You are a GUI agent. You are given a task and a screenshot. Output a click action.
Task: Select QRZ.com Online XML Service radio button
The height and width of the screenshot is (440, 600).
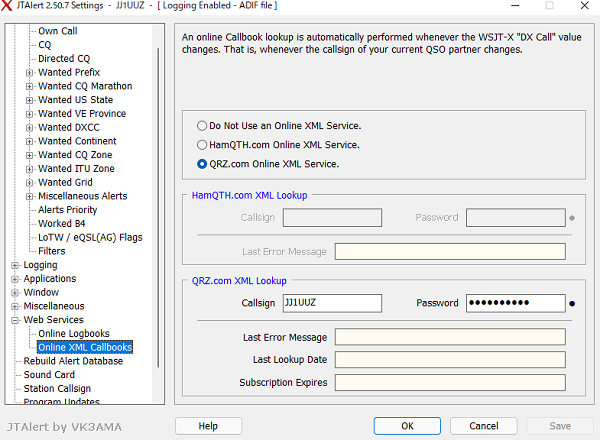click(202, 164)
